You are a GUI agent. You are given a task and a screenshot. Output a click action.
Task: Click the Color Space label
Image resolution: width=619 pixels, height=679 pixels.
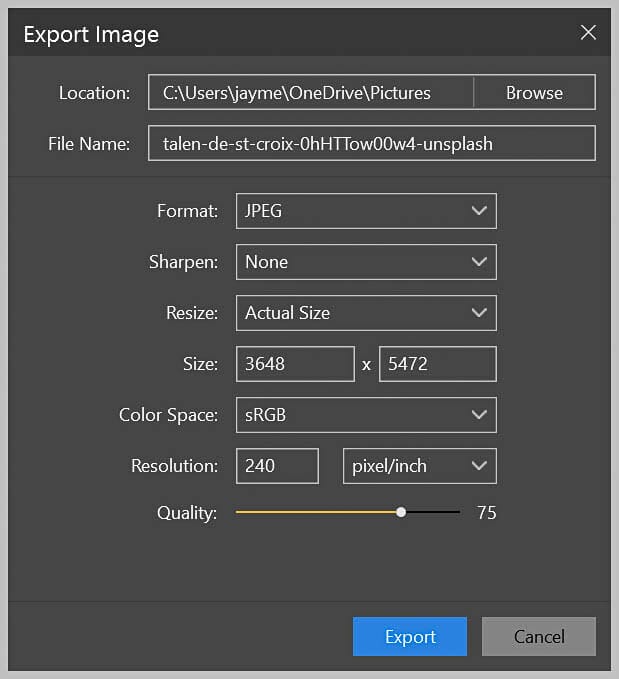(x=169, y=415)
